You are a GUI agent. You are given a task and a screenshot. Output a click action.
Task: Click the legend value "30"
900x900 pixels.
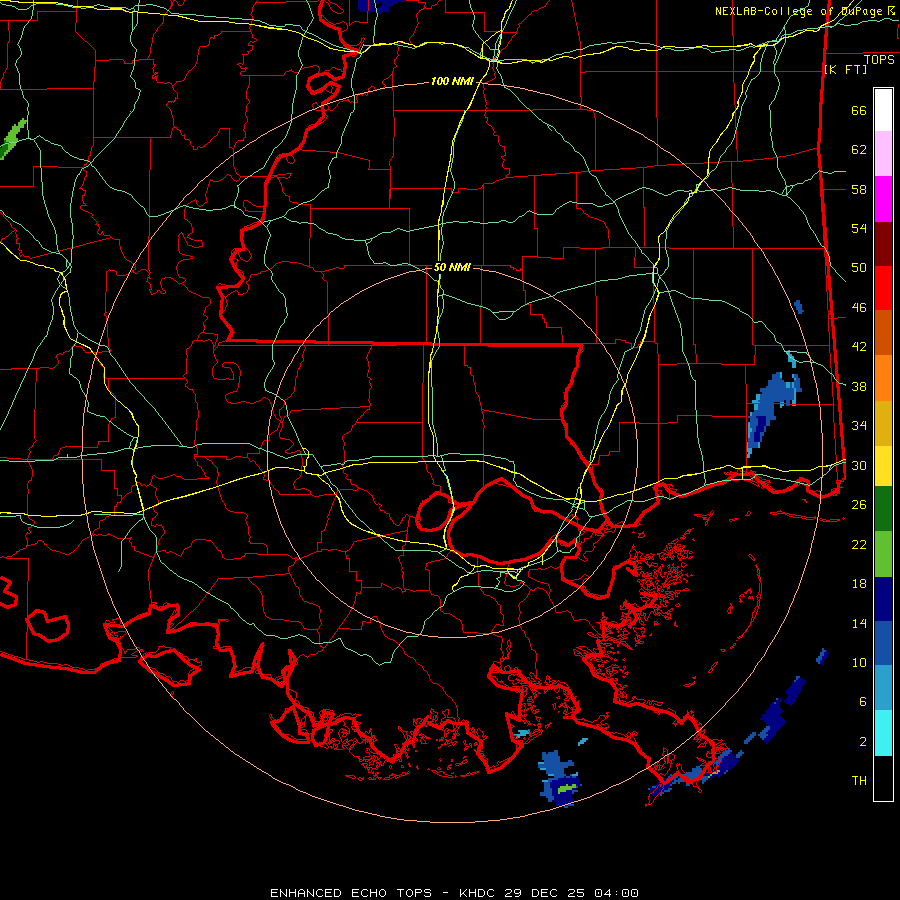pos(859,465)
